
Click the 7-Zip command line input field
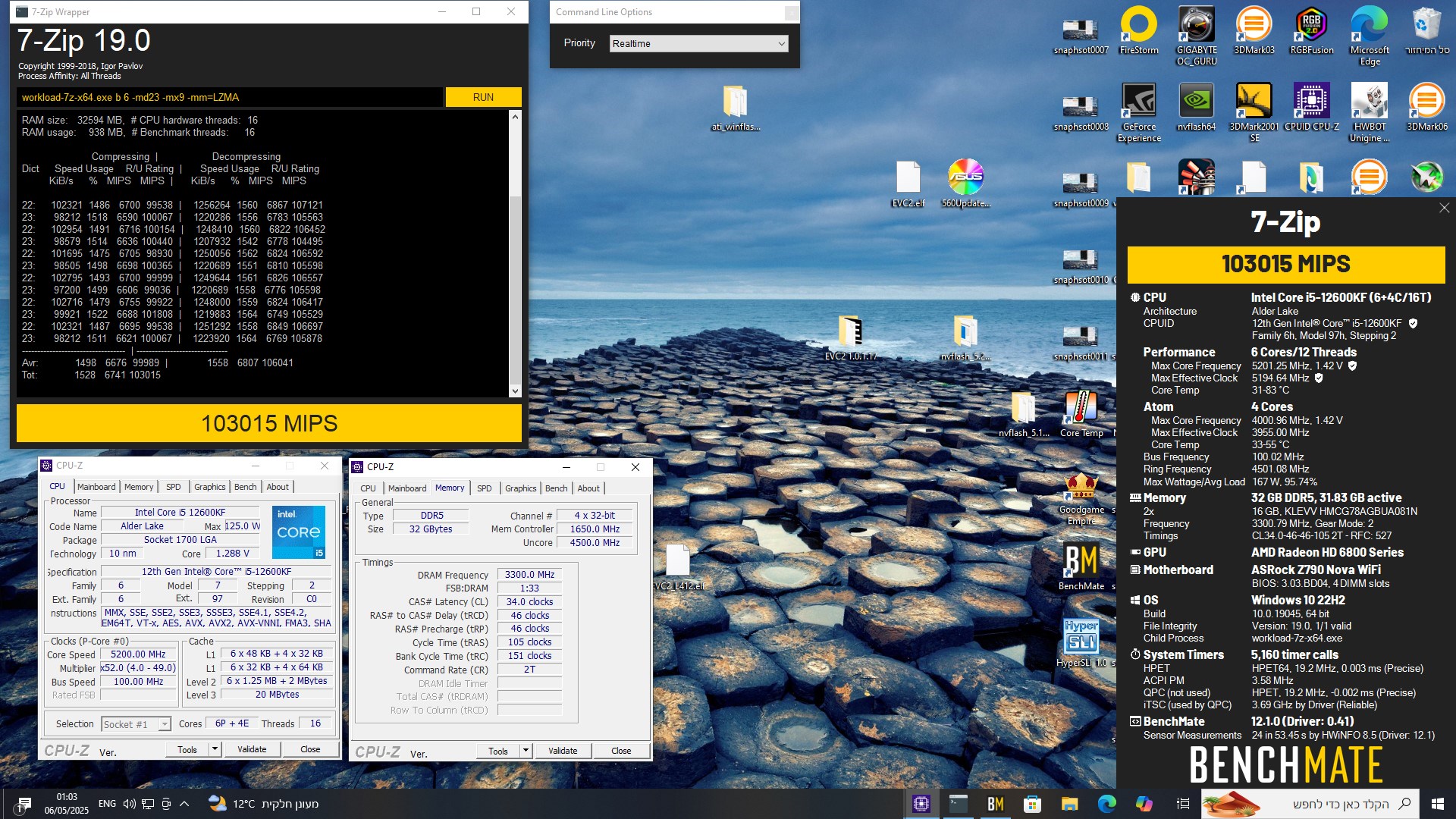tap(229, 97)
